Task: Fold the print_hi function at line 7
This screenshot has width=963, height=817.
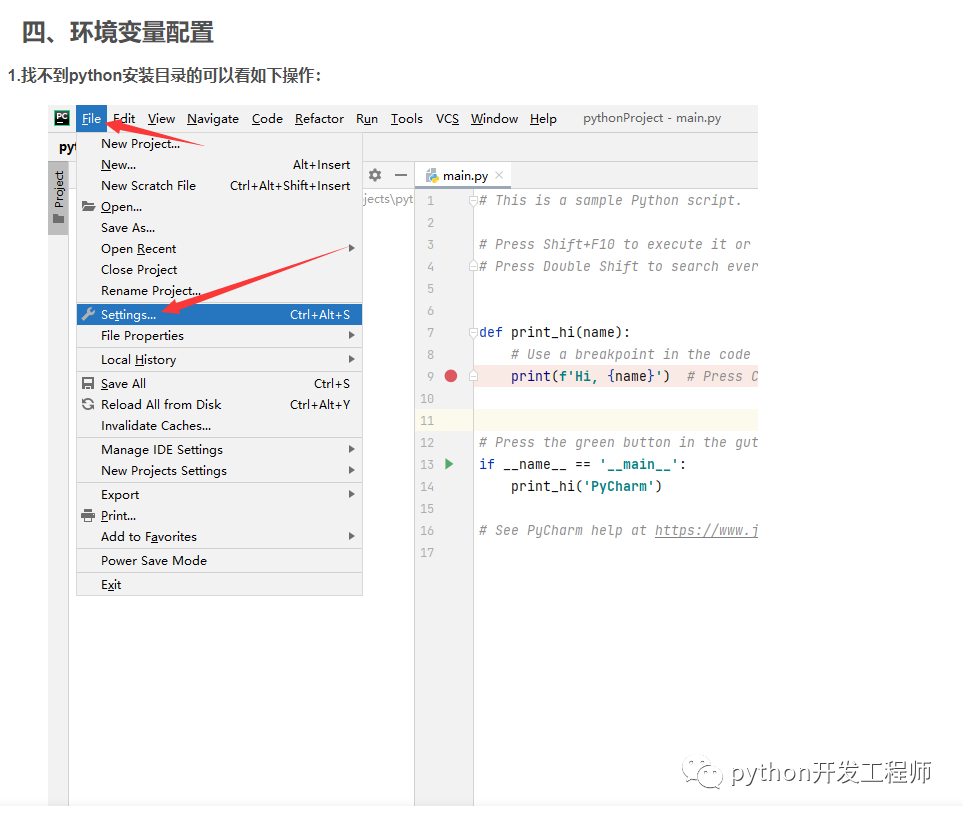Action: point(472,333)
